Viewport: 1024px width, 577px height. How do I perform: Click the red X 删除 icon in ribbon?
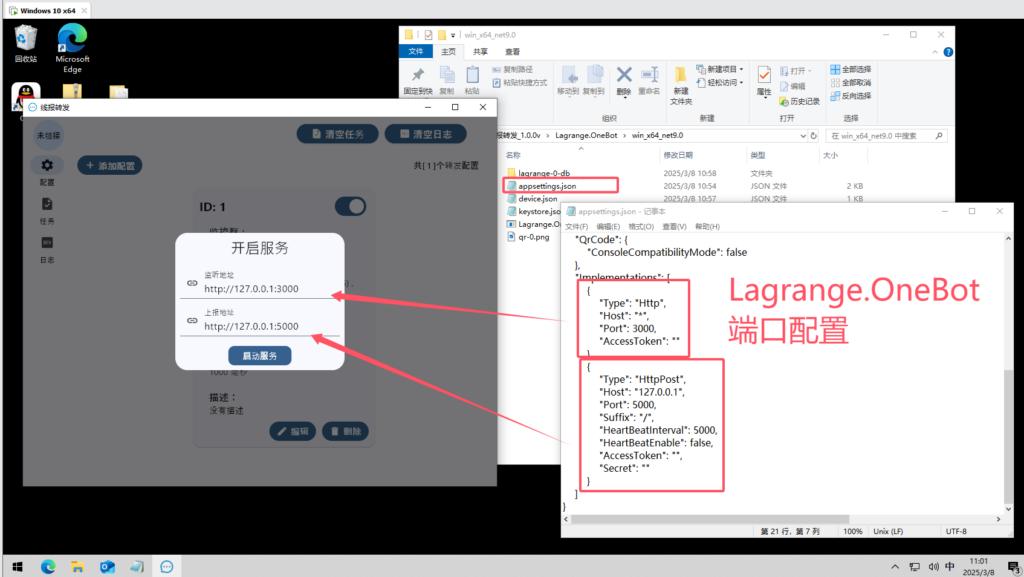click(x=623, y=76)
